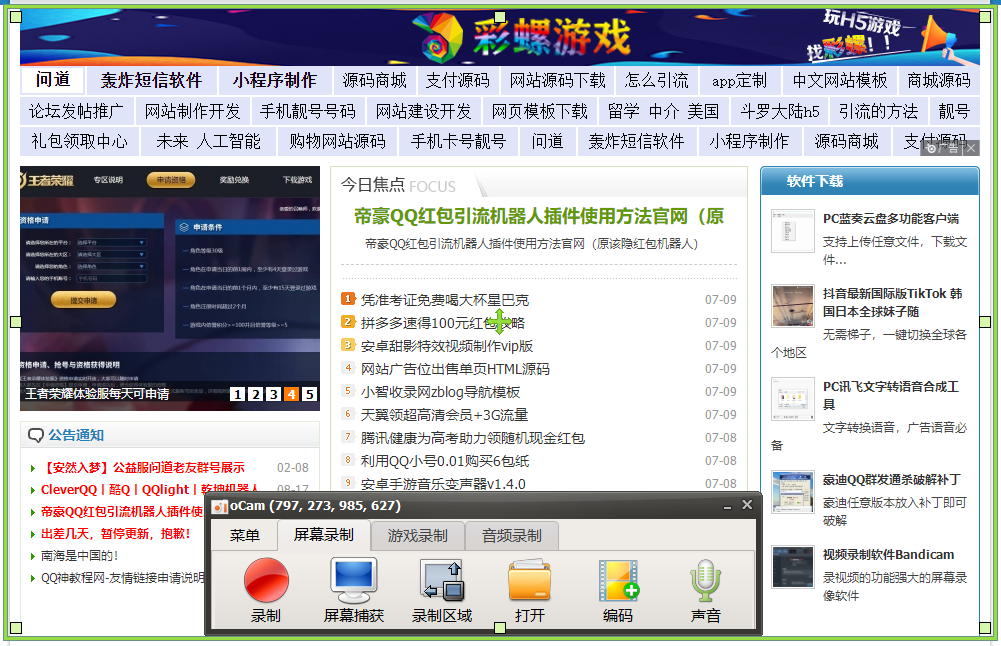The height and width of the screenshot is (646, 1001).
Task: Open the 论坛发帖推广 nav link
Action: click(x=77, y=112)
